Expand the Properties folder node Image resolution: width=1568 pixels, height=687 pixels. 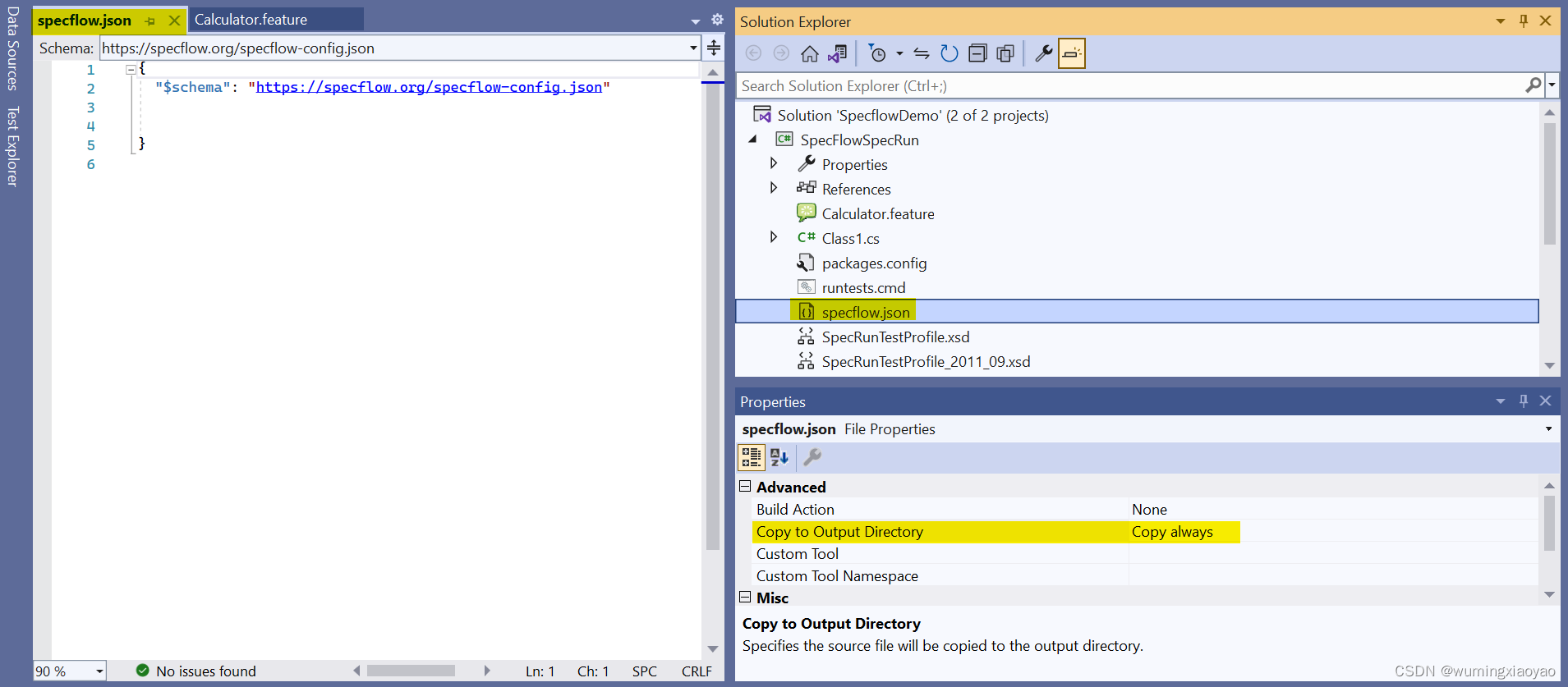(x=773, y=163)
